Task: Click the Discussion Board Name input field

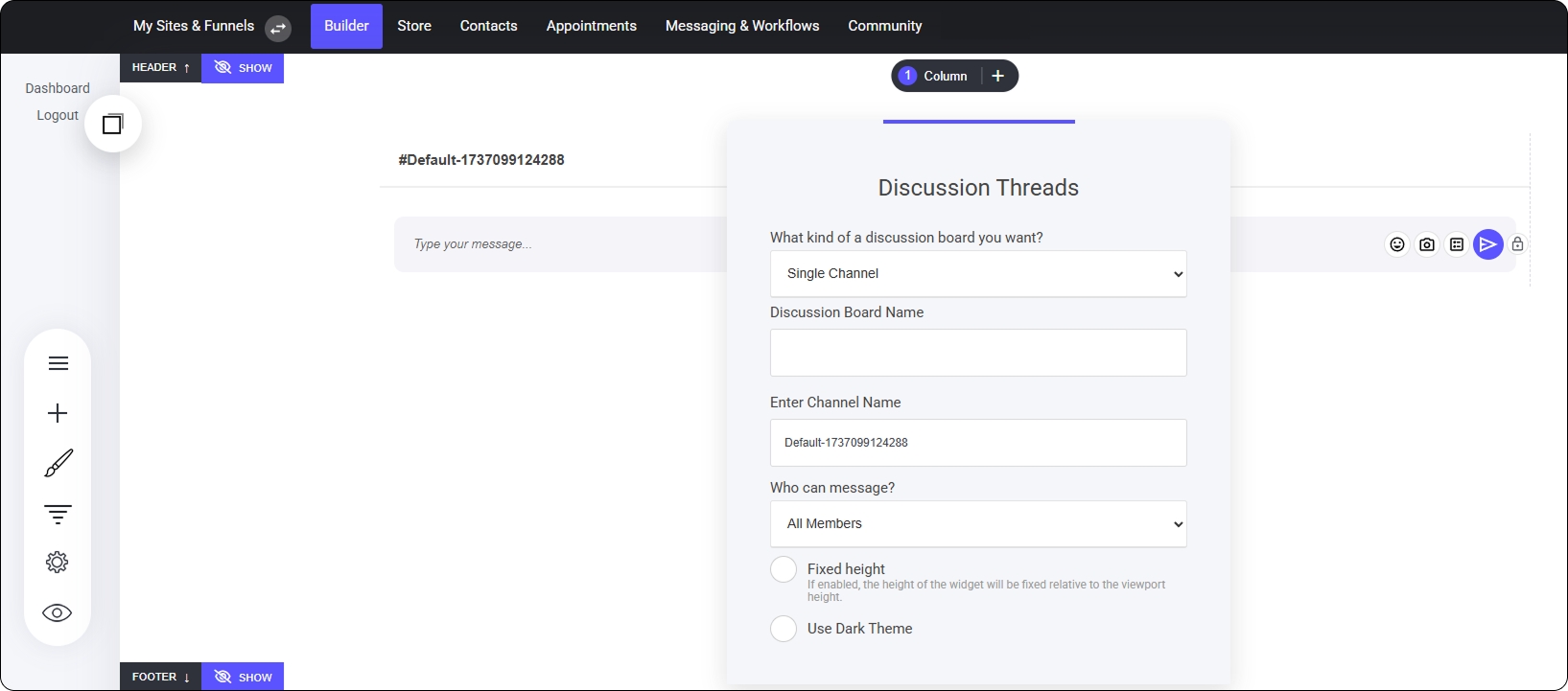Action: 978,353
